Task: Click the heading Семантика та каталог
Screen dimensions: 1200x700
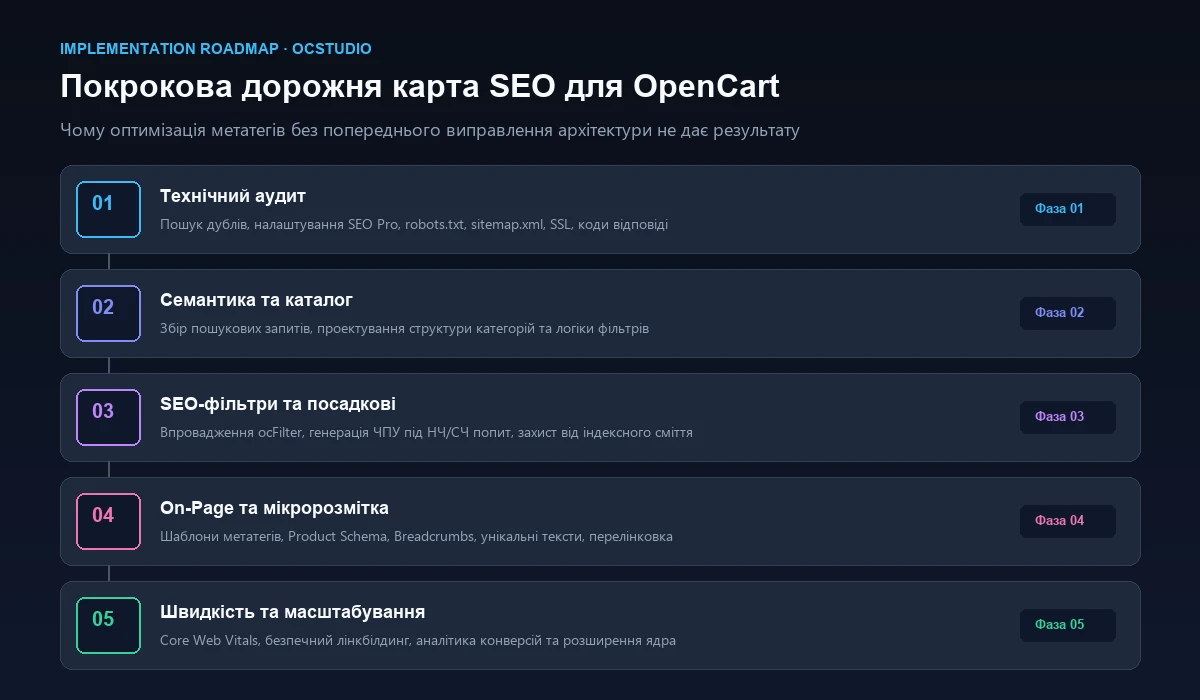Action: tap(256, 300)
